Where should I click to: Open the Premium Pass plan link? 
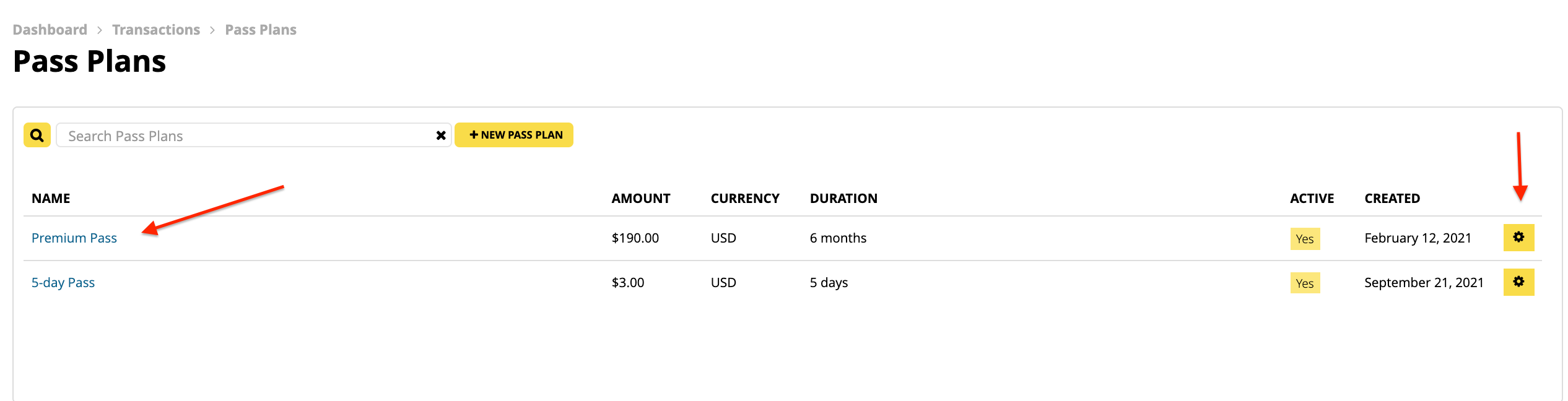point(74,238)
